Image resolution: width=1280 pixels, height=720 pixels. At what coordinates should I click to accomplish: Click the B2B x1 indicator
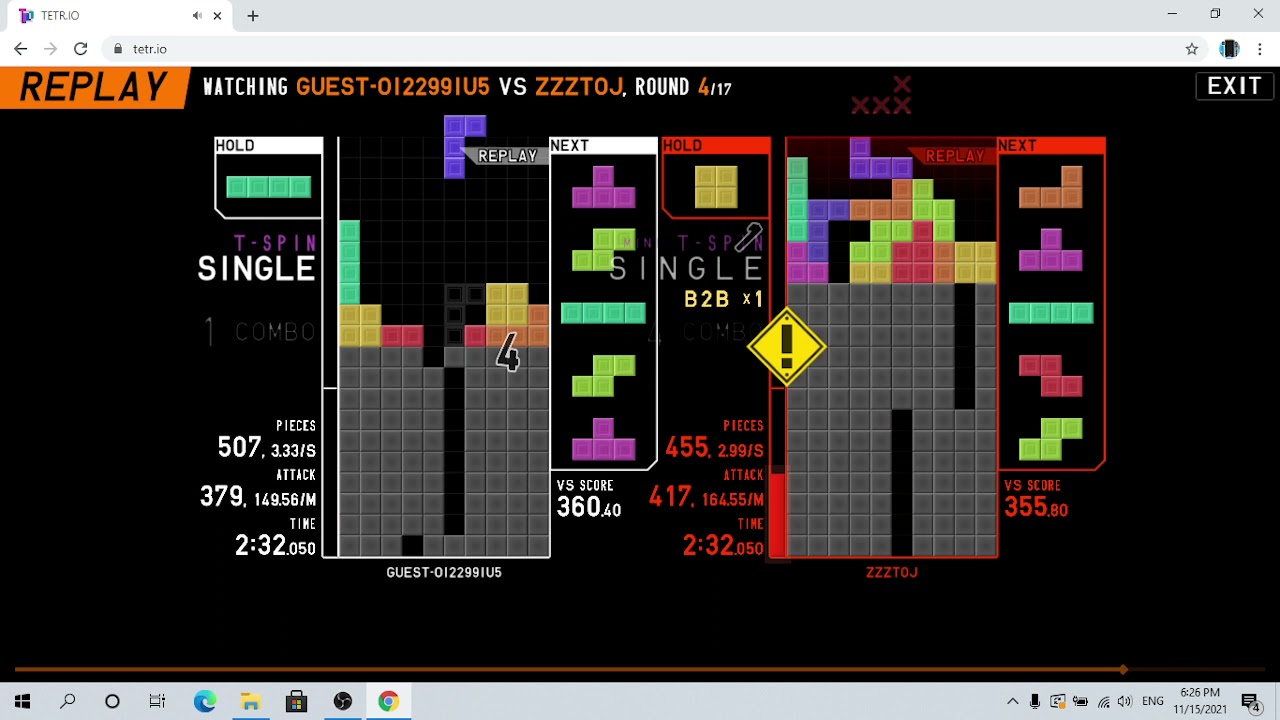[x=724, y=299]
